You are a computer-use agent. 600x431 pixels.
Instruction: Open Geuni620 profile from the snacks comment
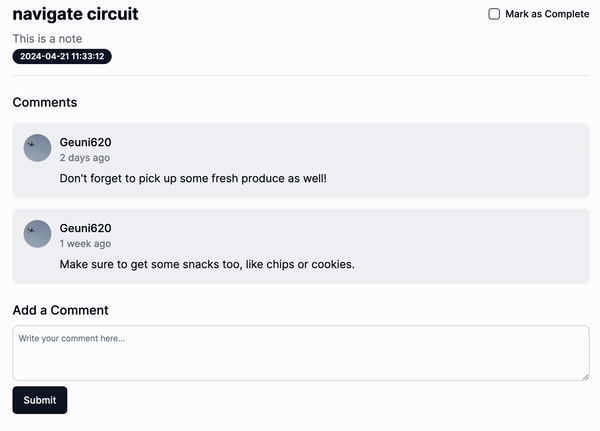tap(85, 228)
